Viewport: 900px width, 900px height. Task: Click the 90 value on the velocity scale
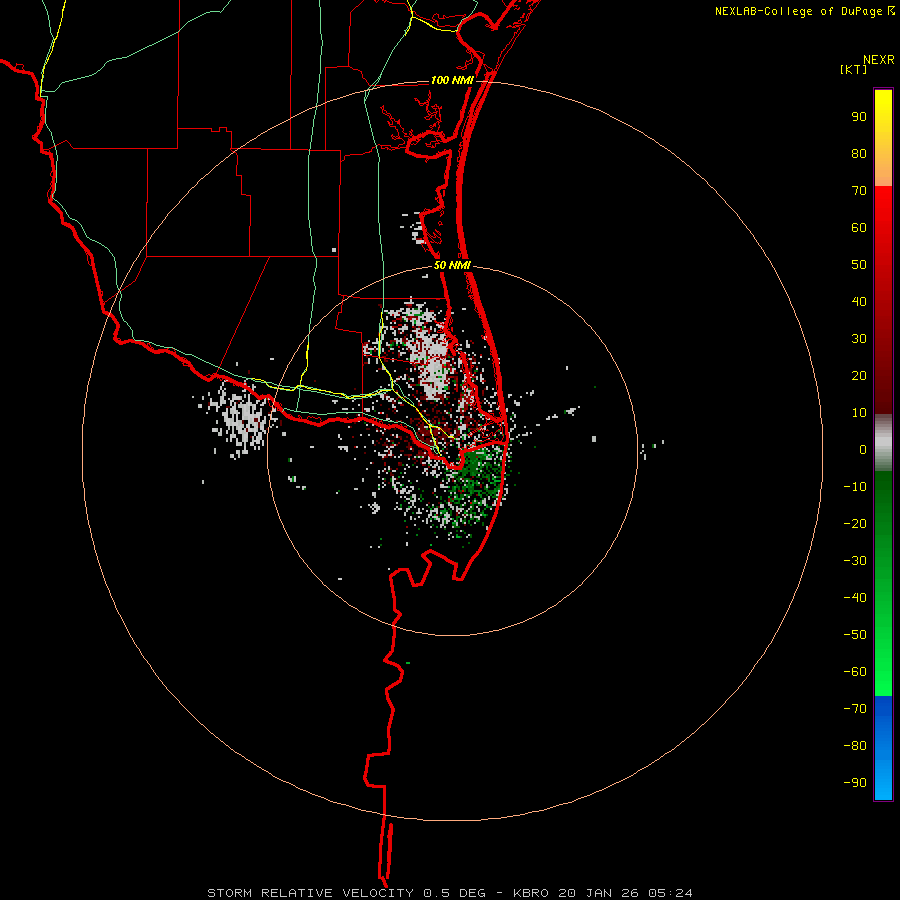click(859, 117)
